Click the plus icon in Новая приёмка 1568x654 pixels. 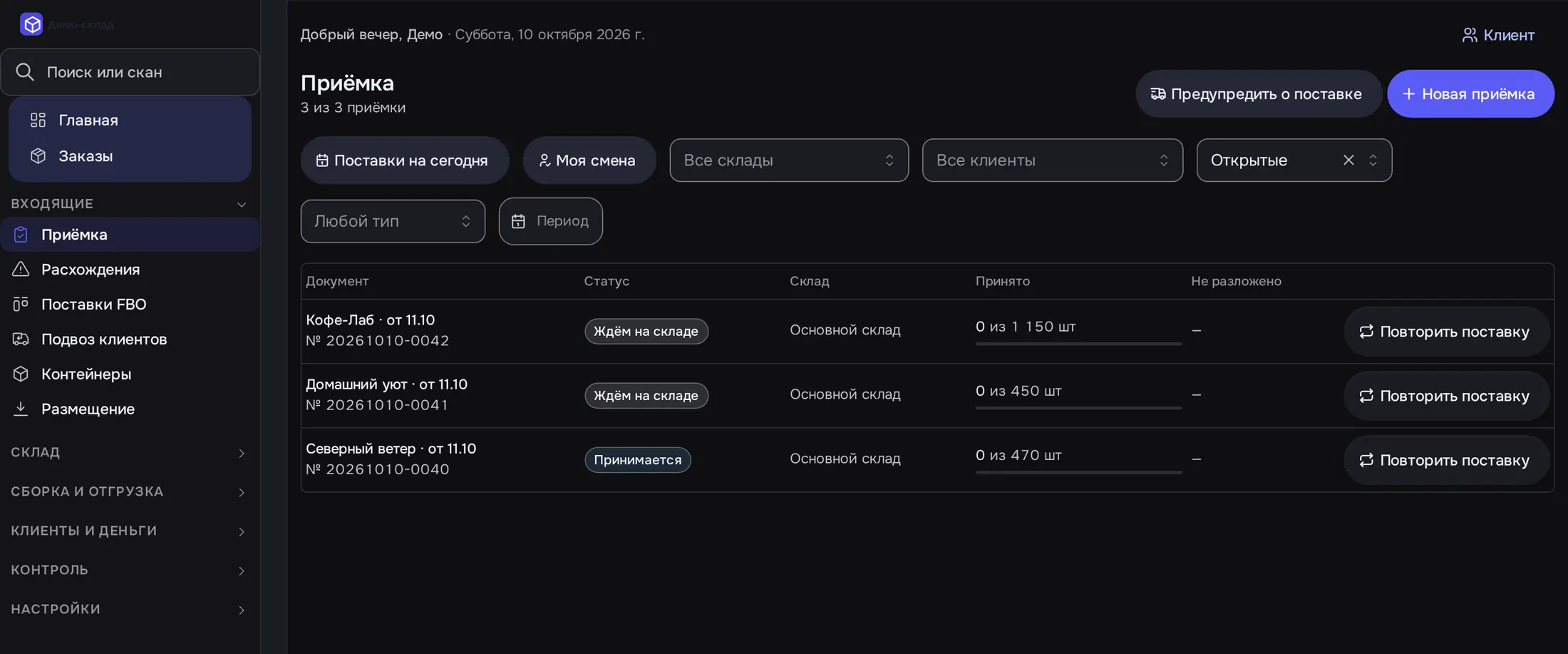[x=1408, y=94]
